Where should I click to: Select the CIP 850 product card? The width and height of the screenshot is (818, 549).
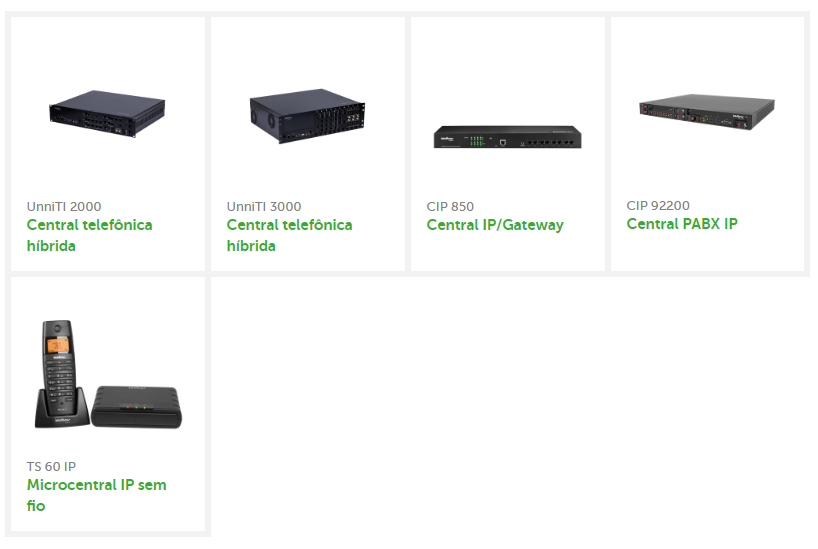click(508, 144)
